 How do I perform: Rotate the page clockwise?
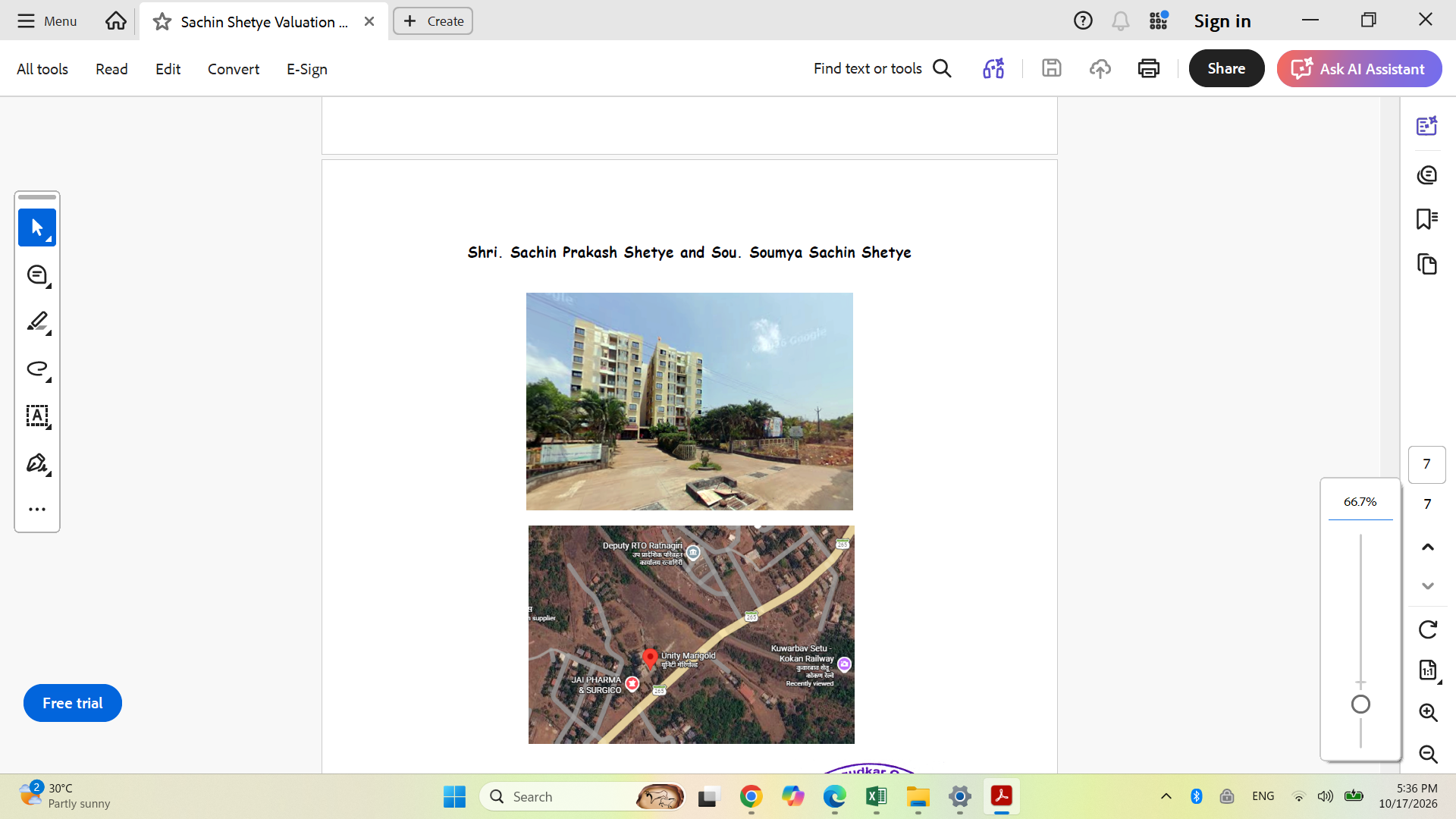(1428, 629)
